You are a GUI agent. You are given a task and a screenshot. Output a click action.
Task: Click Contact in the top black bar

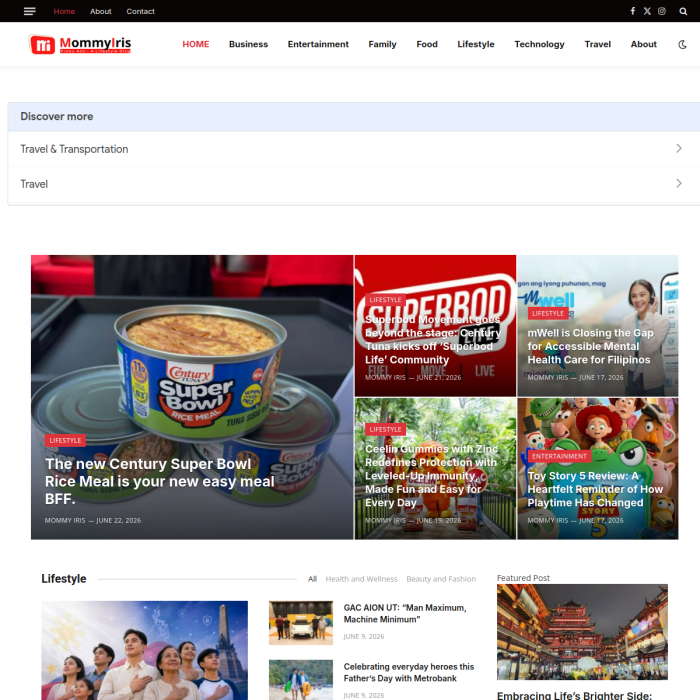click(x=140, y=11)
